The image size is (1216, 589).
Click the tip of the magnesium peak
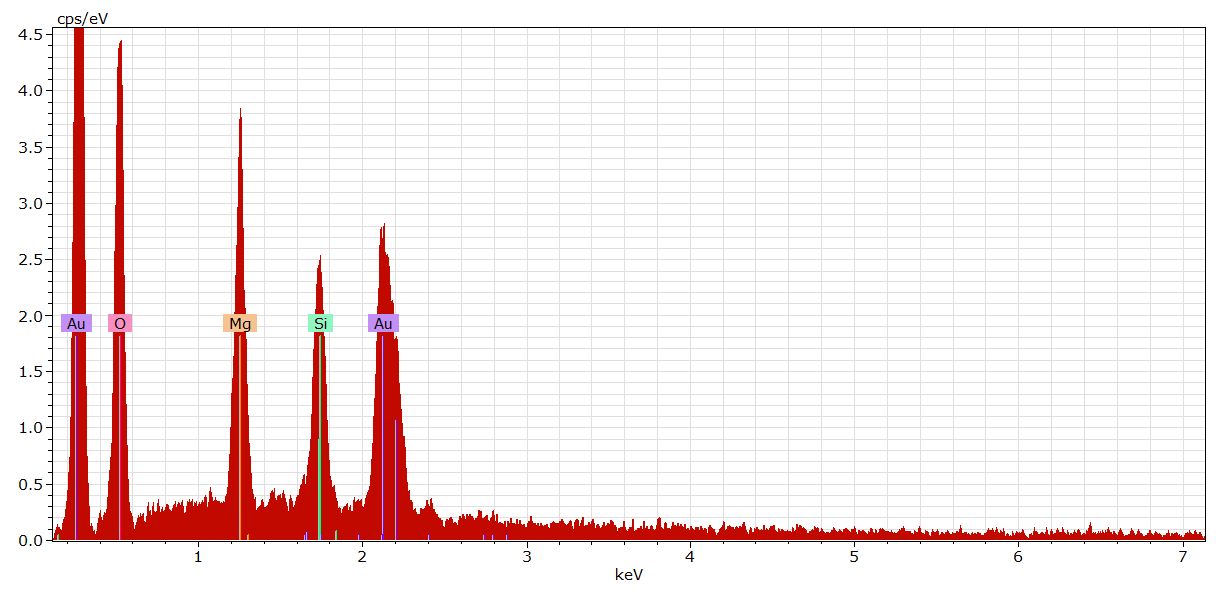click(x=240, y=111)
